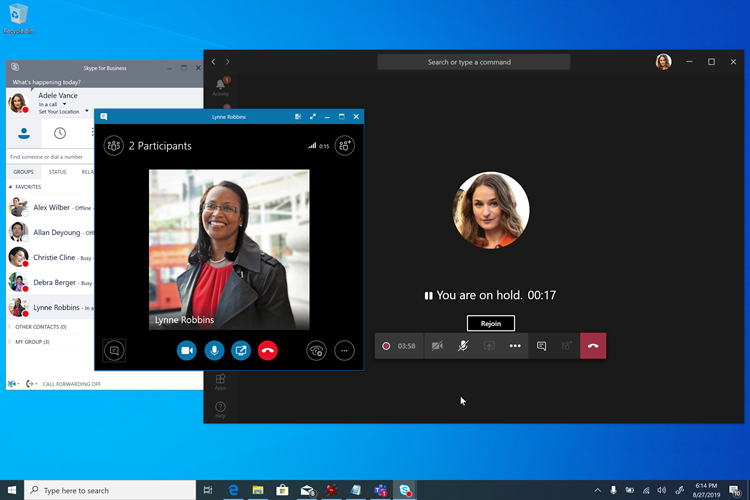Open volume control in system tray

coord(662,490)
